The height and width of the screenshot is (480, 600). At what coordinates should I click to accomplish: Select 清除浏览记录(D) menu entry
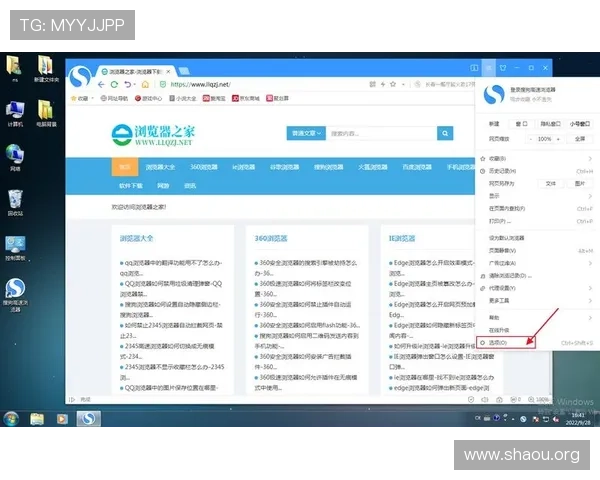510,276
